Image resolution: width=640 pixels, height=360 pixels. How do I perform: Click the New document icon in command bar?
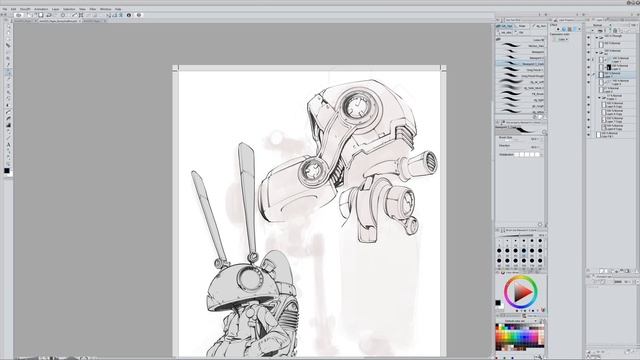coord(31,15)
